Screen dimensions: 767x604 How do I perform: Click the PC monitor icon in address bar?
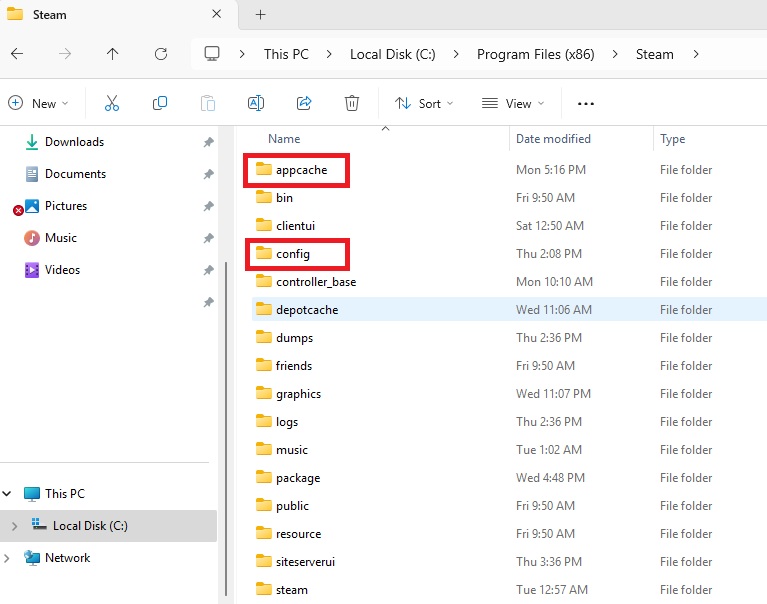coord(212,54)
